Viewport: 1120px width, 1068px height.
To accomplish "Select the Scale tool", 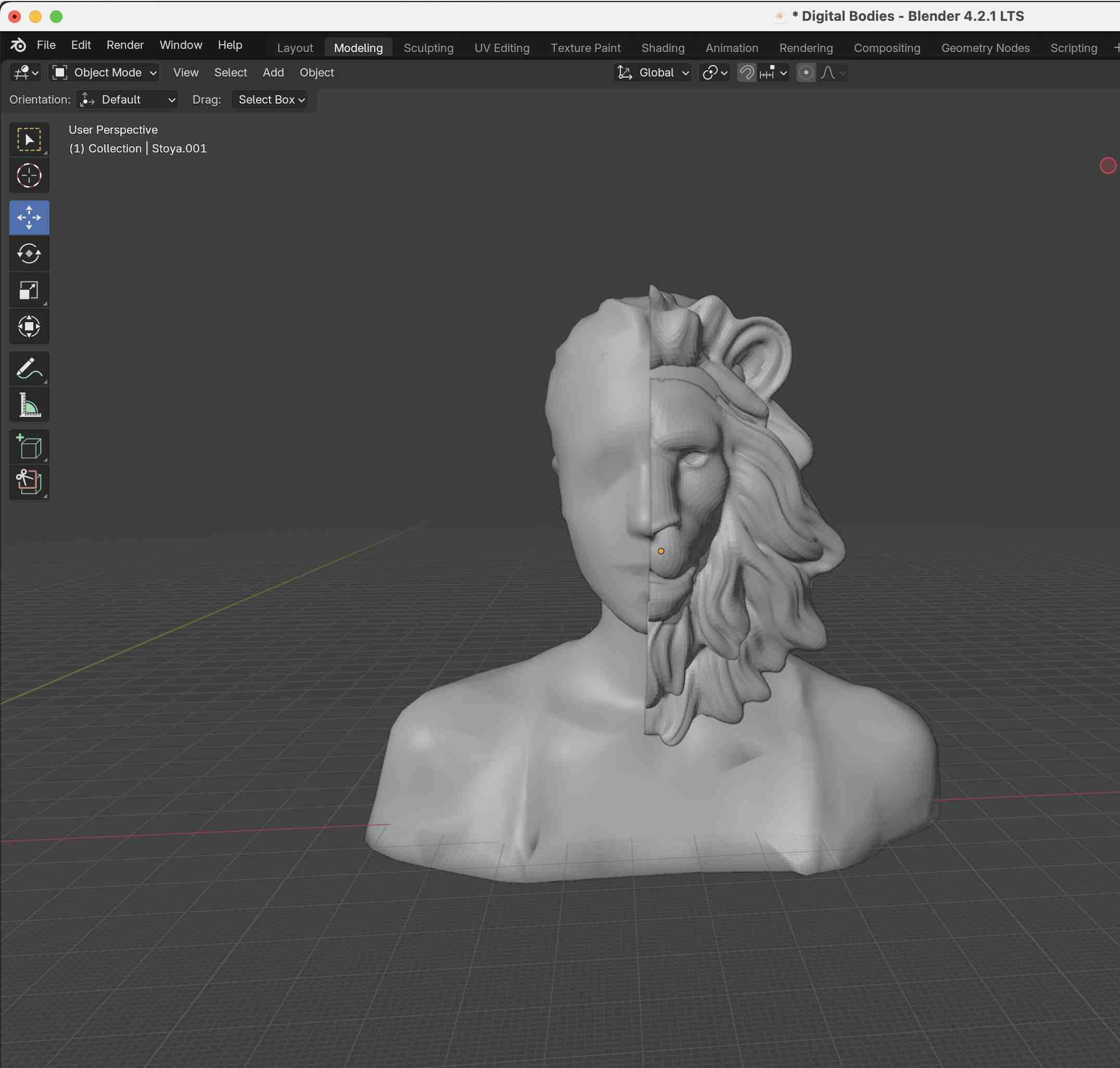I will (29, 290).
